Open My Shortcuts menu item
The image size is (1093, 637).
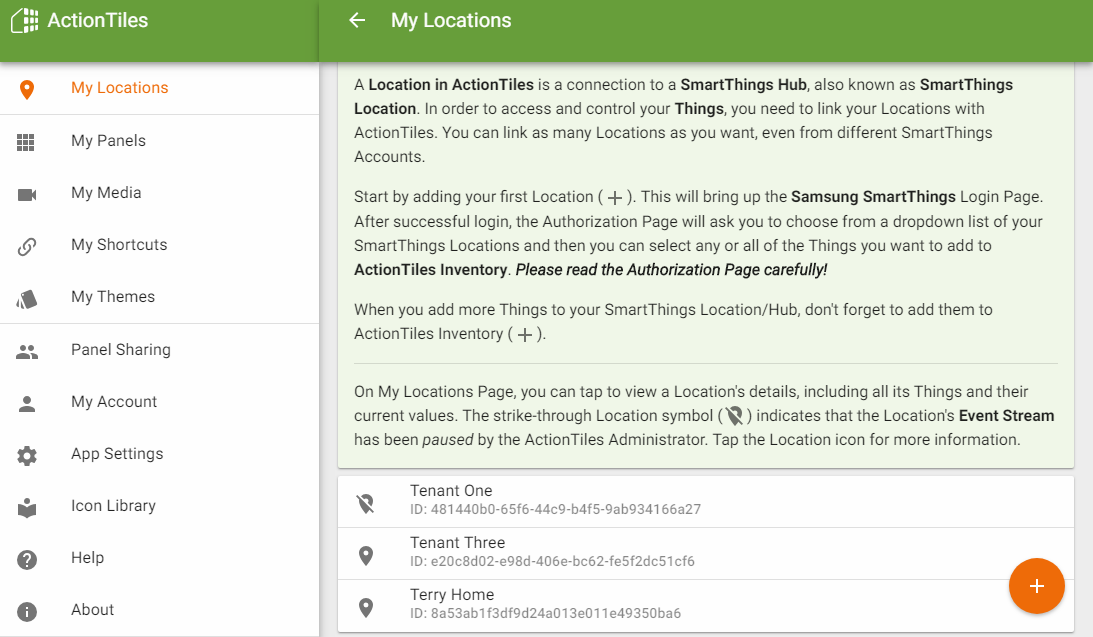(x=160, y=245)
